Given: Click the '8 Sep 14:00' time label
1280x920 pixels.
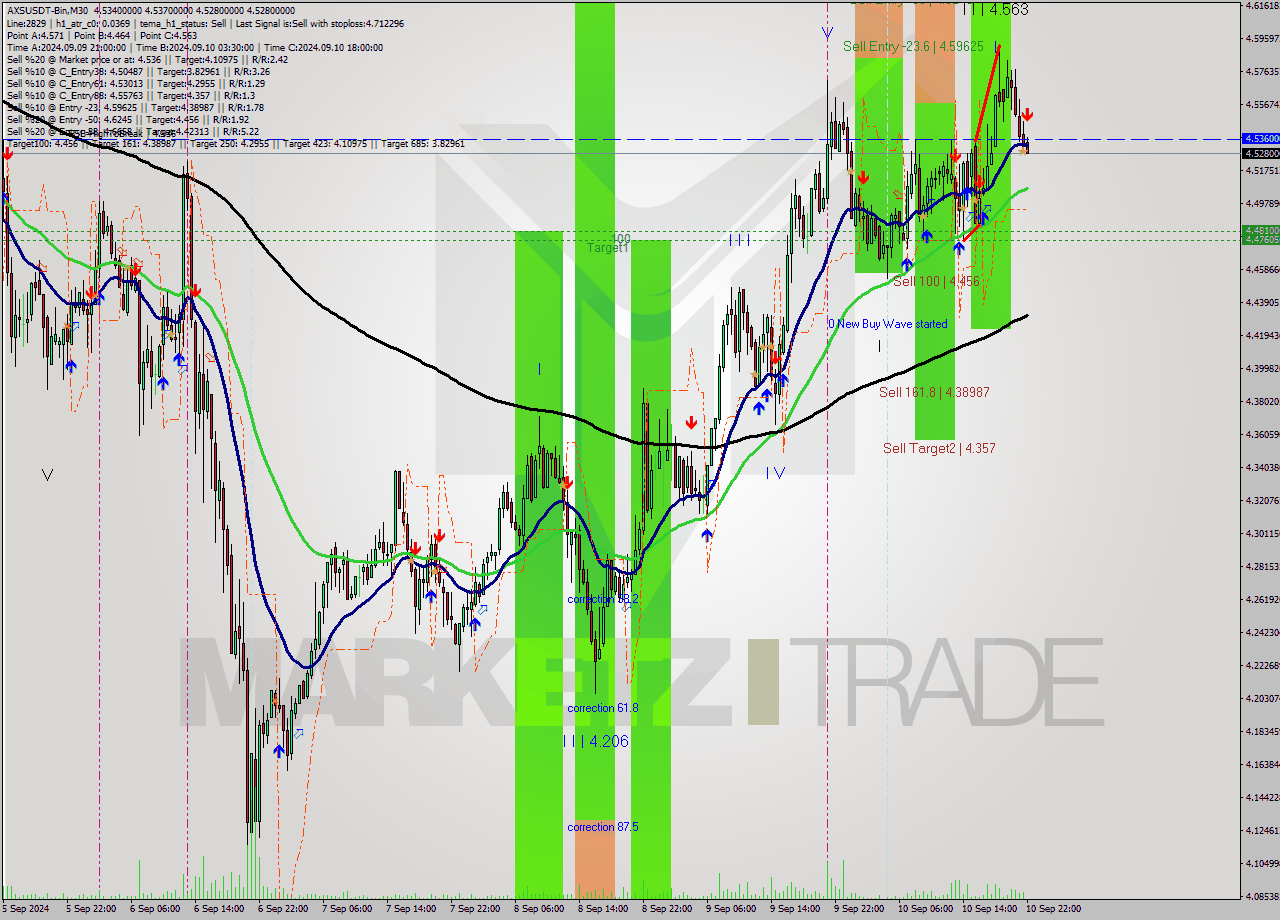Looking at the screenshot, I should [x=603, y=909].
